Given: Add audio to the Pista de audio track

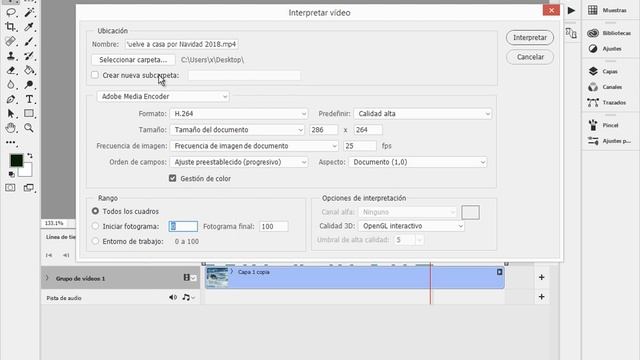Looking at the screenshot, I should (541, 296).
